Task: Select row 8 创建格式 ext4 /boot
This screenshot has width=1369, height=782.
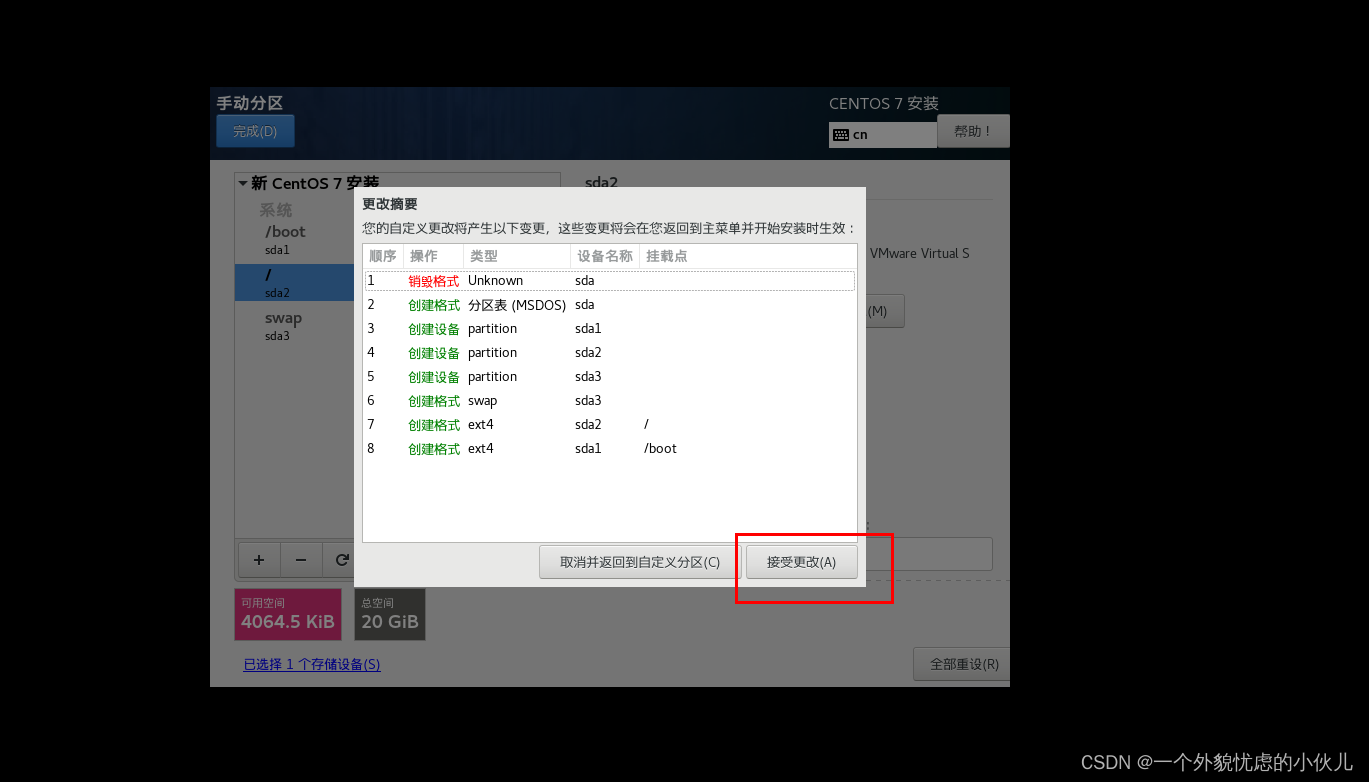Action: click(609, 449)
